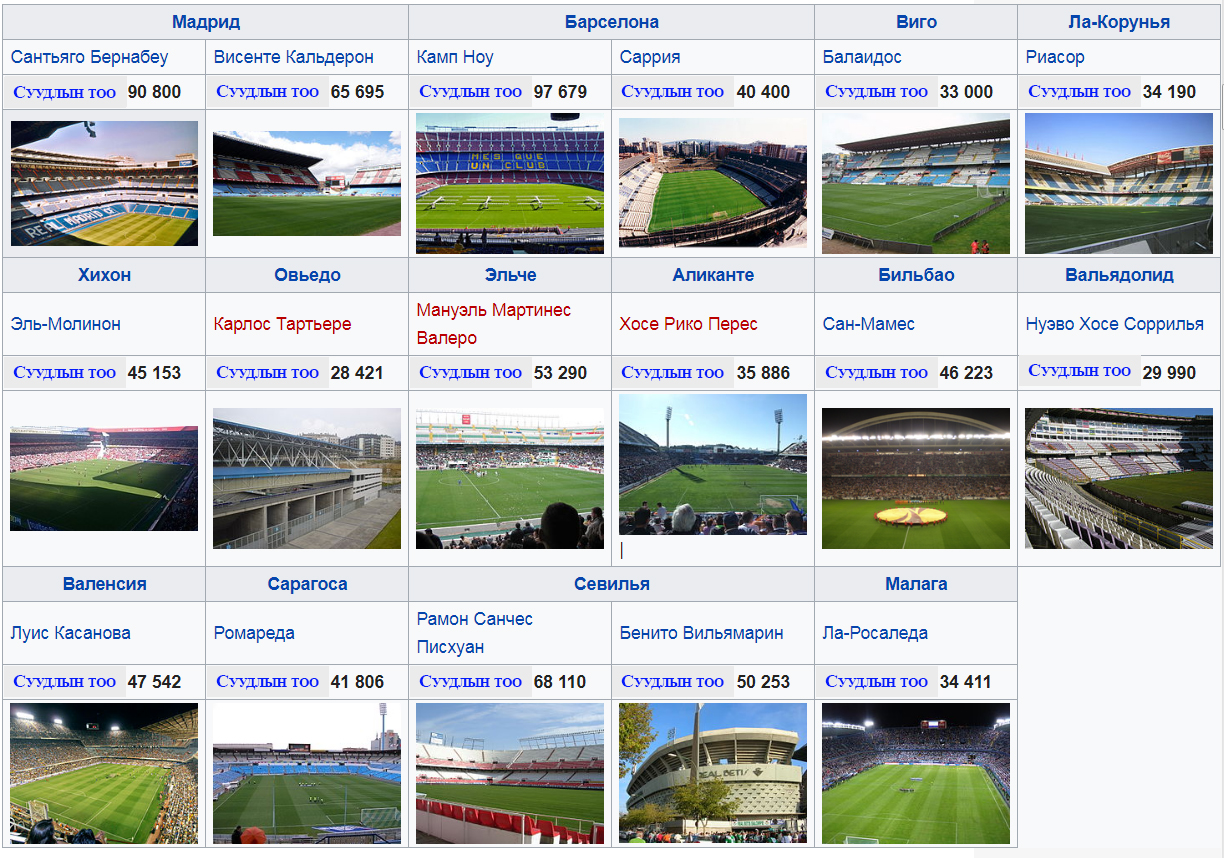The height and width of the screenshot is (858, 1224).
Task: Select the Висенте Кальдерон stadium link
Action: [x=293, y=57]
